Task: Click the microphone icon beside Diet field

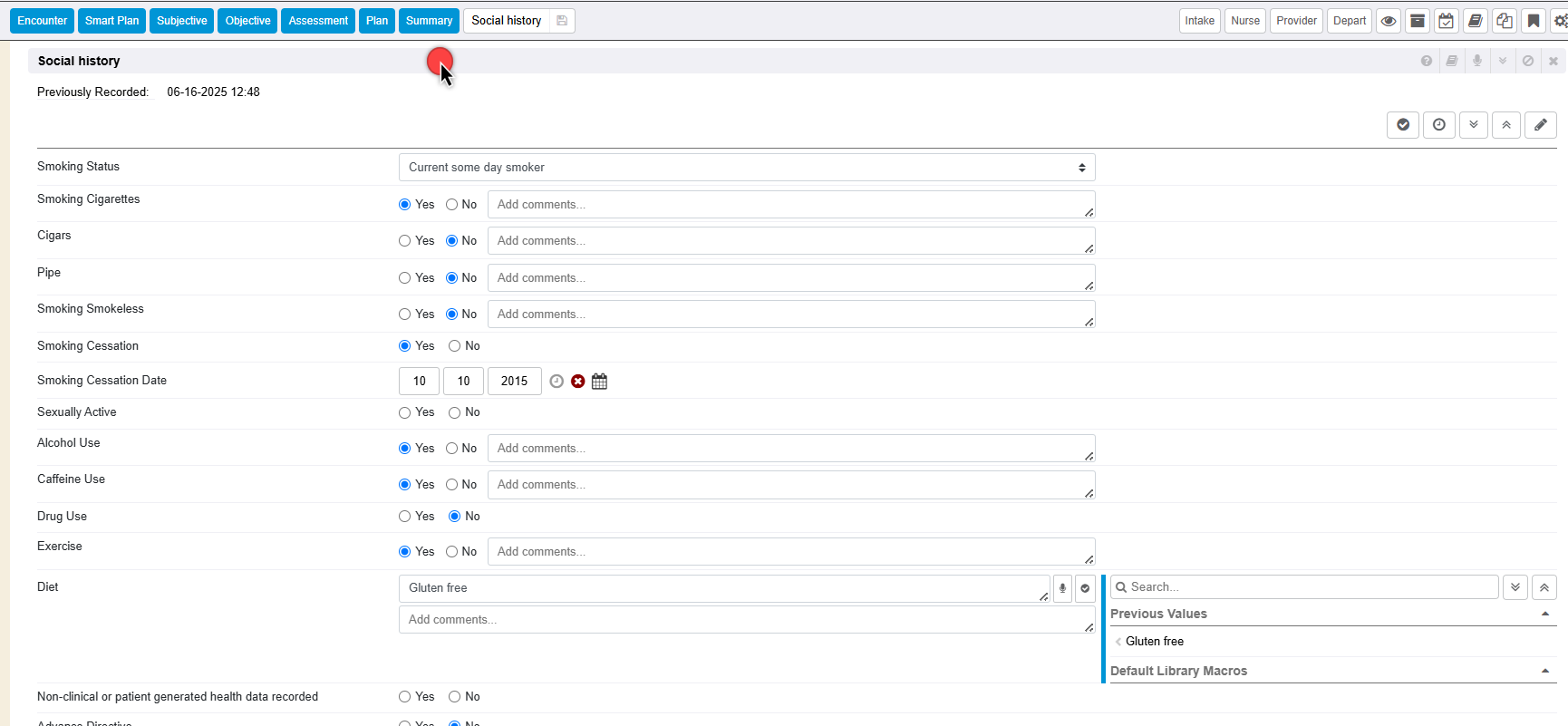Action: (x=1062, y=588)
